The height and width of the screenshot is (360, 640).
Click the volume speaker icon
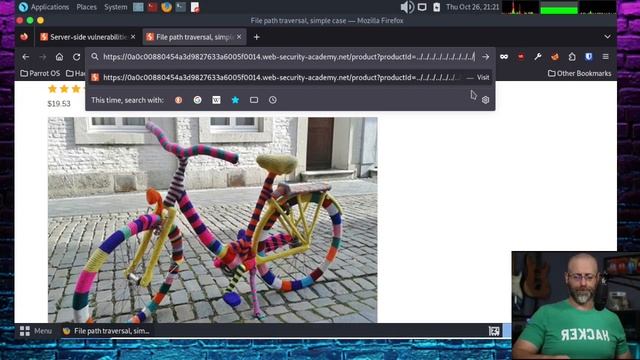[x=407, y=7]
